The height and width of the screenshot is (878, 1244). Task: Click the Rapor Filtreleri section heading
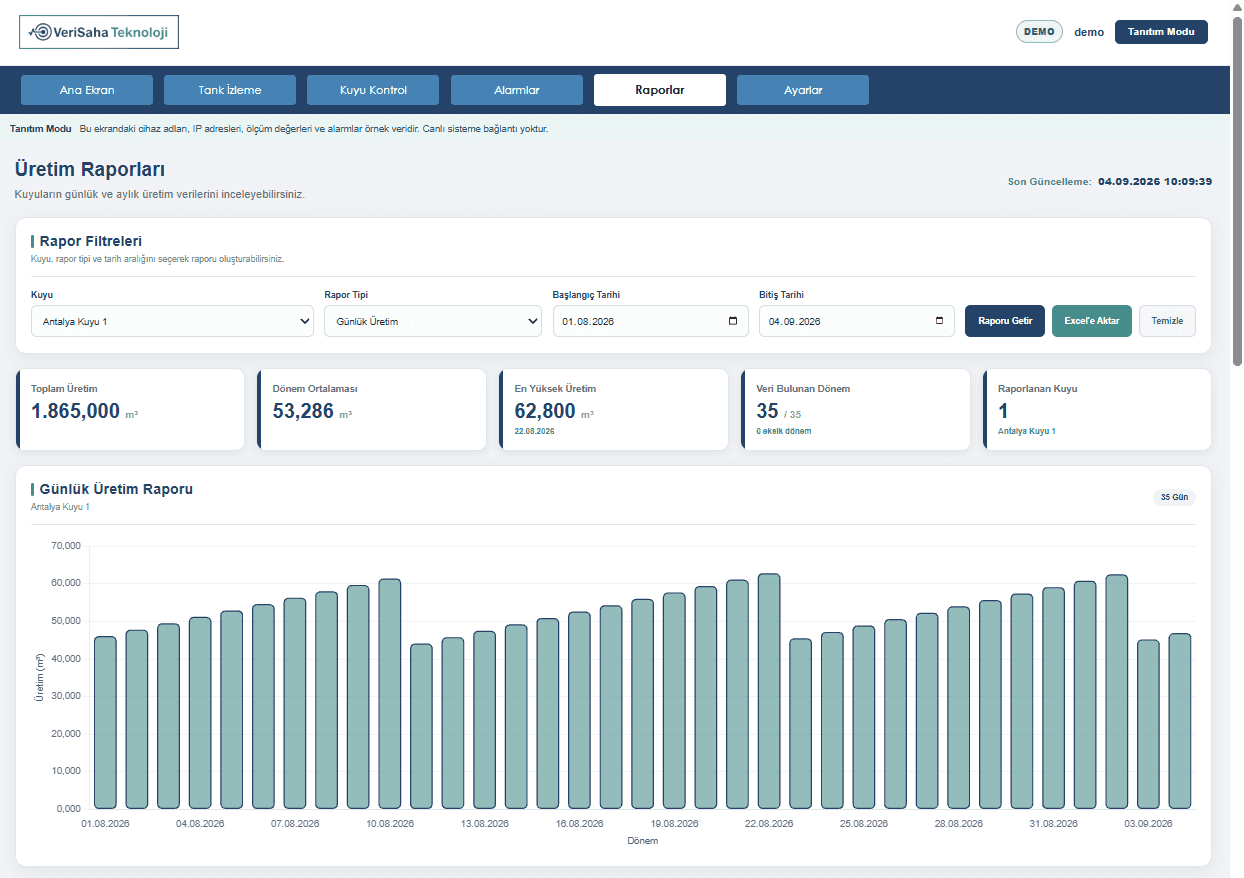(x=90, y=241)
